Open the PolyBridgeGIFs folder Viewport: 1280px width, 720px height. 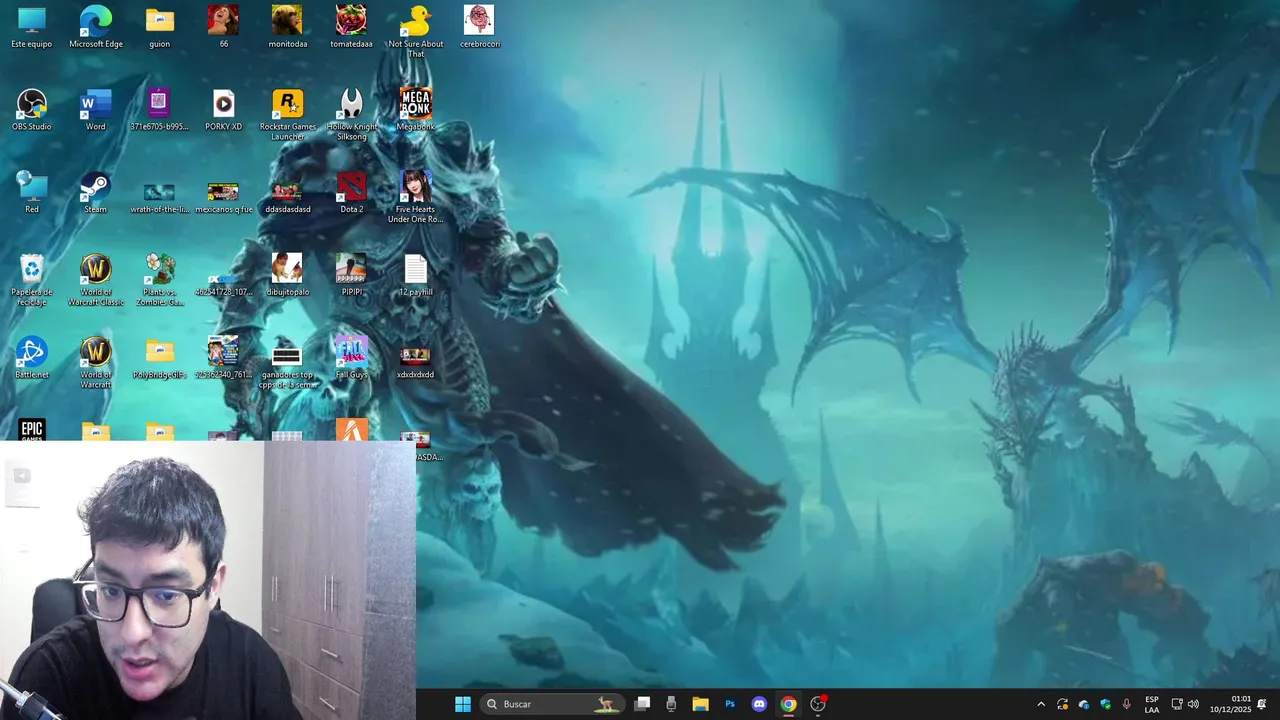coord(160,358)
